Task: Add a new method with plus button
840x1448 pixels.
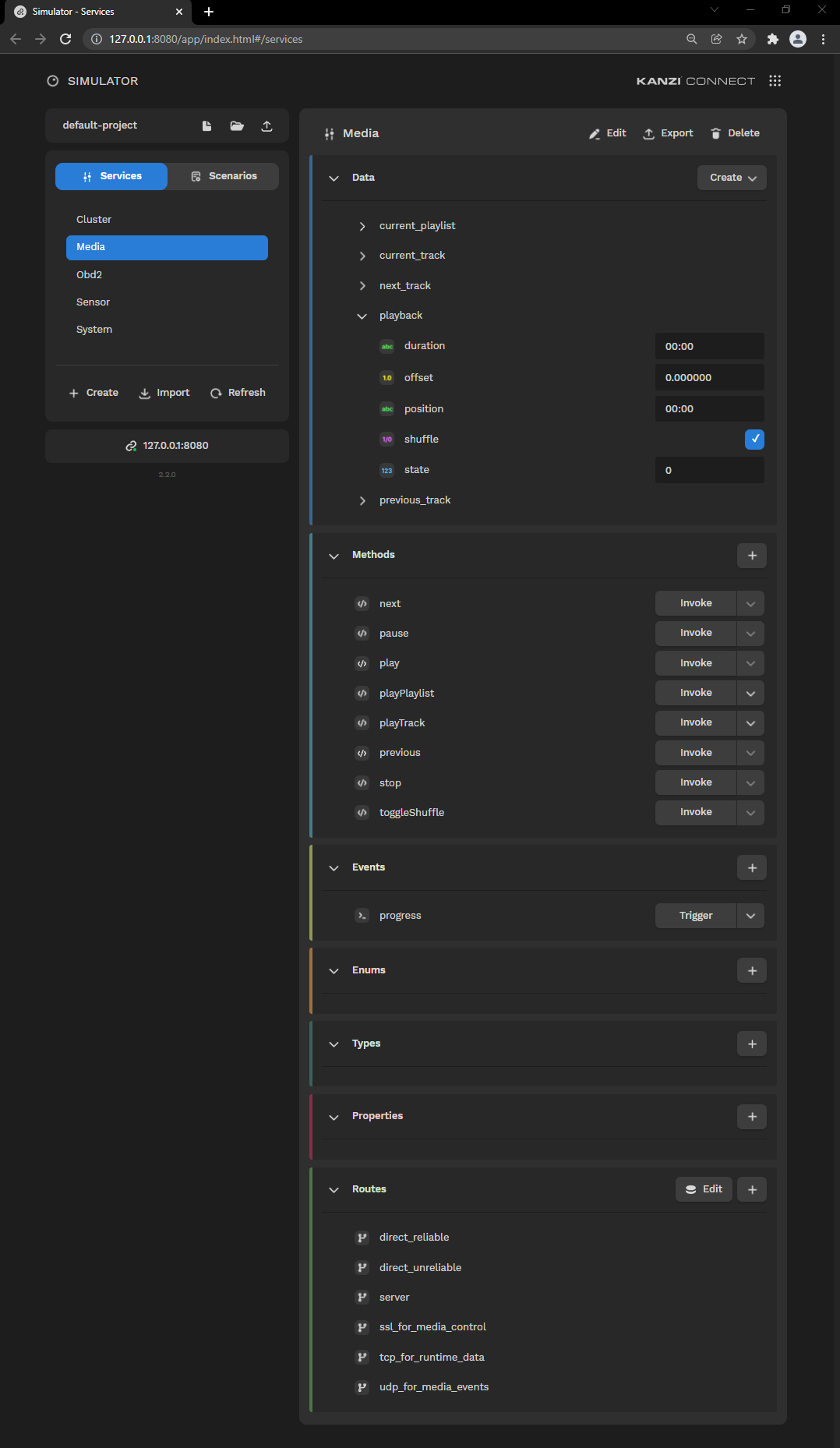Action: [752, 556]
